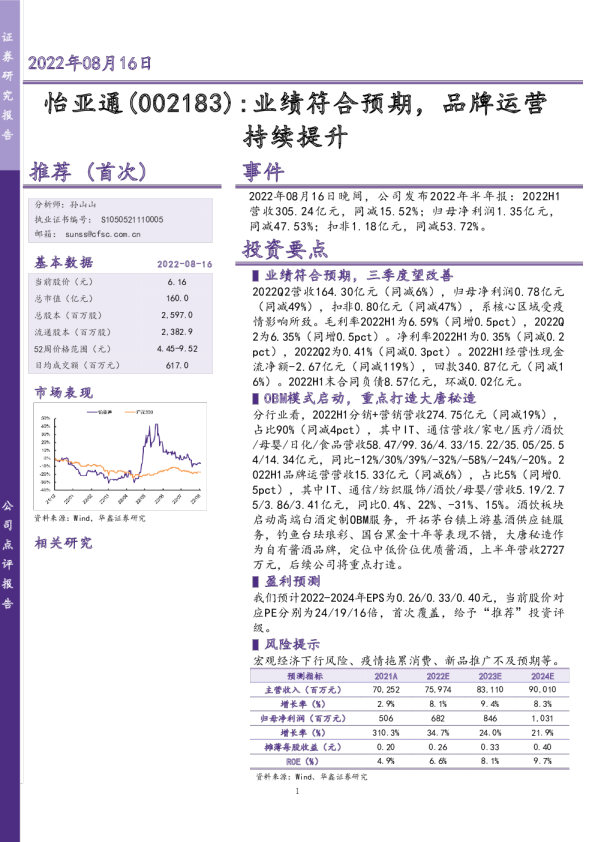
Task: Click the 预测指标 table header
Action: [305, 676]
